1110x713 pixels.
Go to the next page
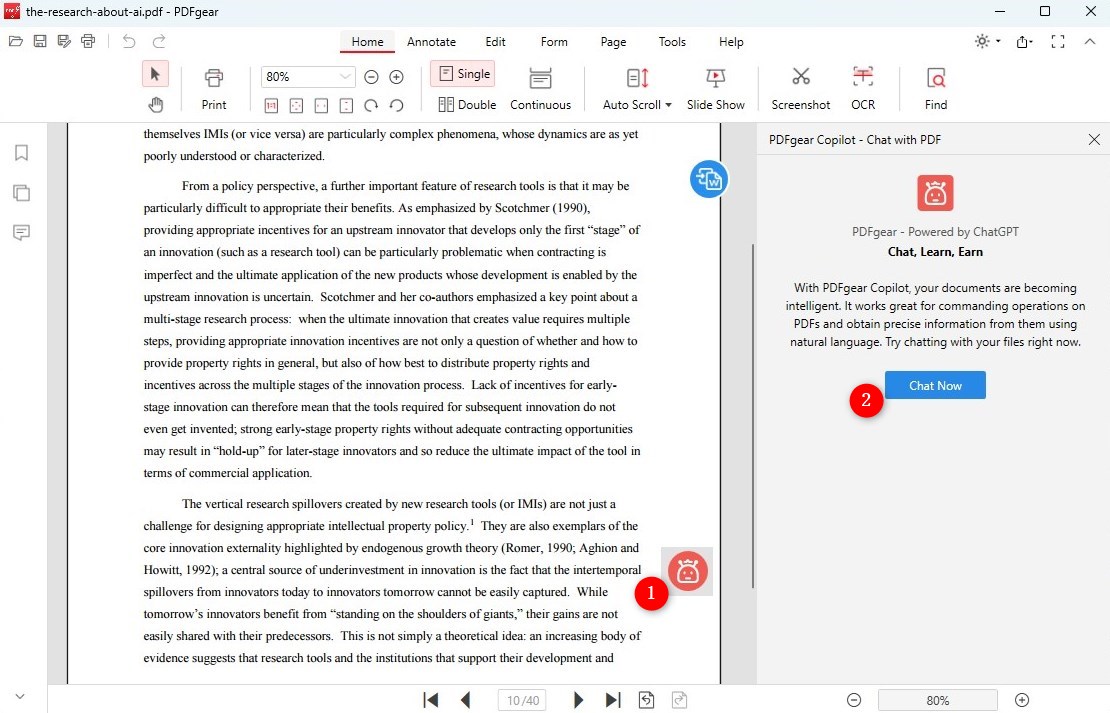pyautogui.click(x=578, y=700)
